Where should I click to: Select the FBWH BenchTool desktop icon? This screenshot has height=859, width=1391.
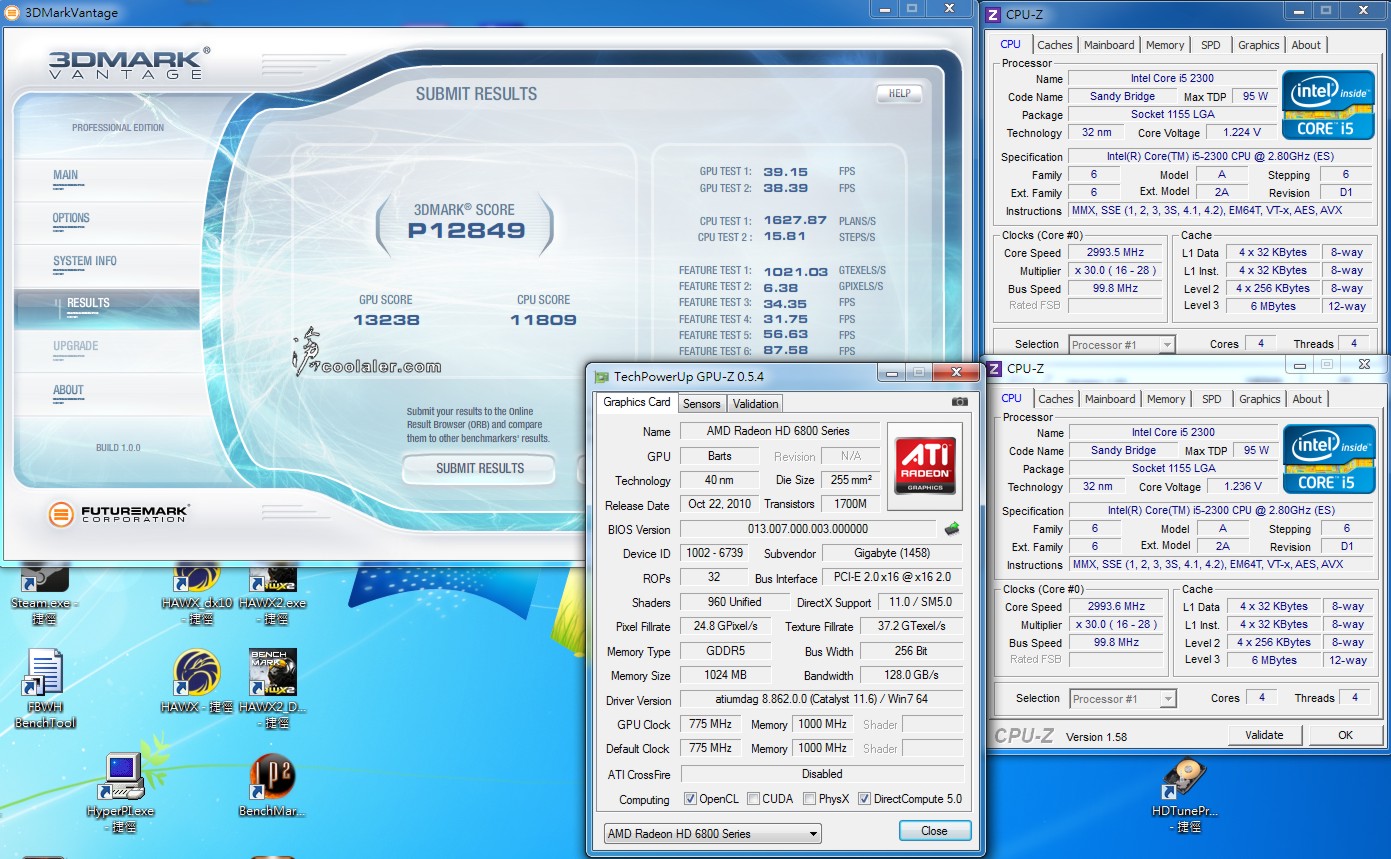45,689
